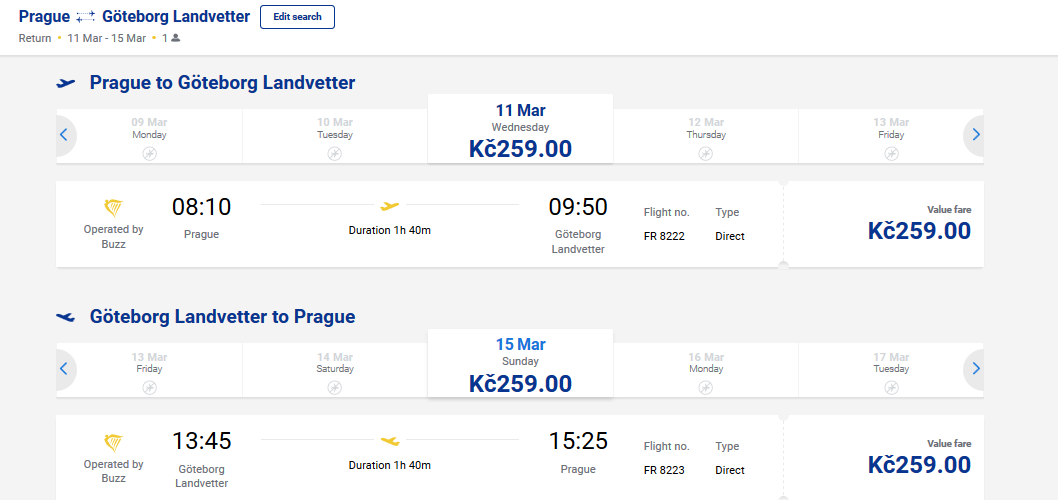This screenshot has width=1058, height=500.
Task: Show earlier outbound dates with left arrow
Action: point(64,135)
